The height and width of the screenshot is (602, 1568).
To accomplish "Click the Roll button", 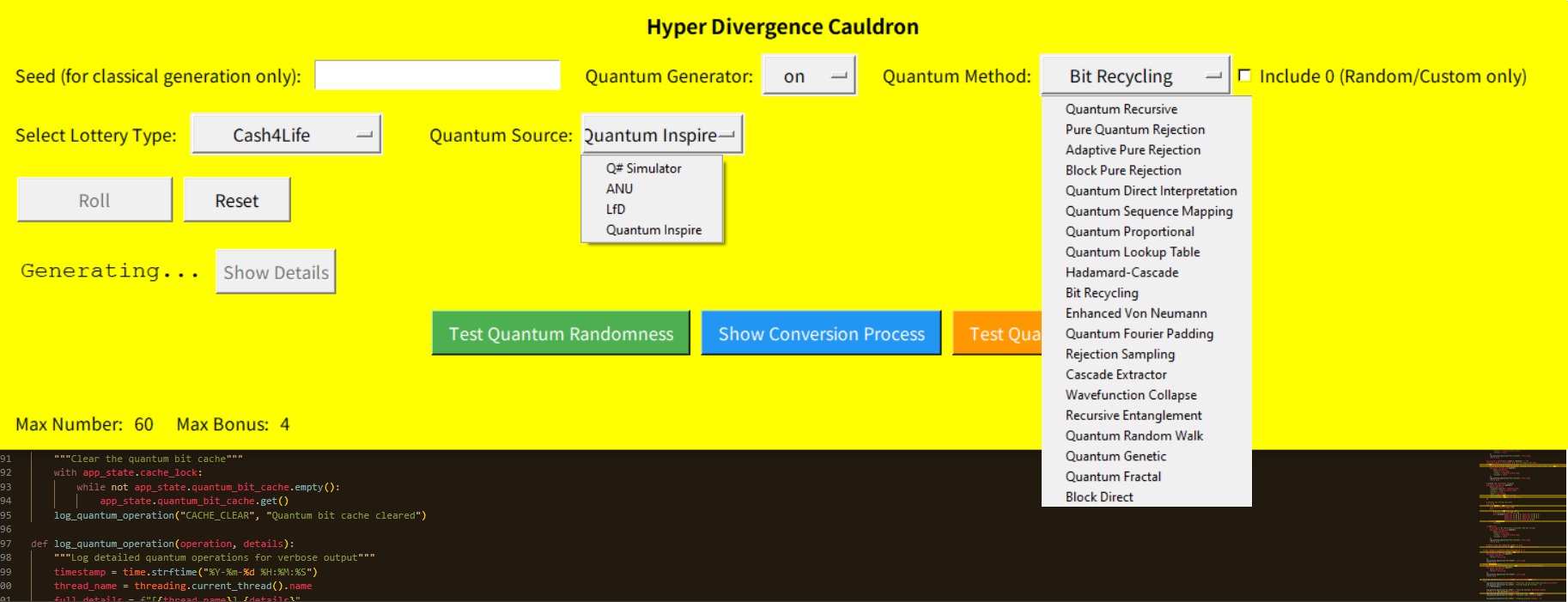I will 94,200.
